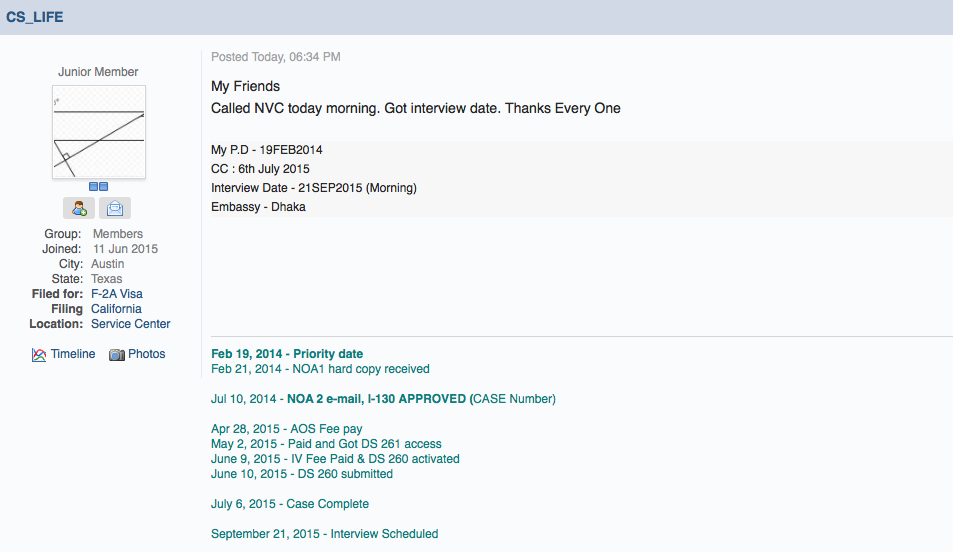Click the Photos text link

(146, 354)
